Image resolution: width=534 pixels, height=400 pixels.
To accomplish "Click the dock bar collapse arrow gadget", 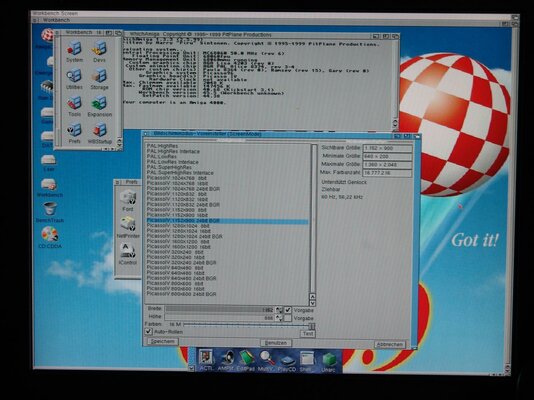I will coord(191,368).
